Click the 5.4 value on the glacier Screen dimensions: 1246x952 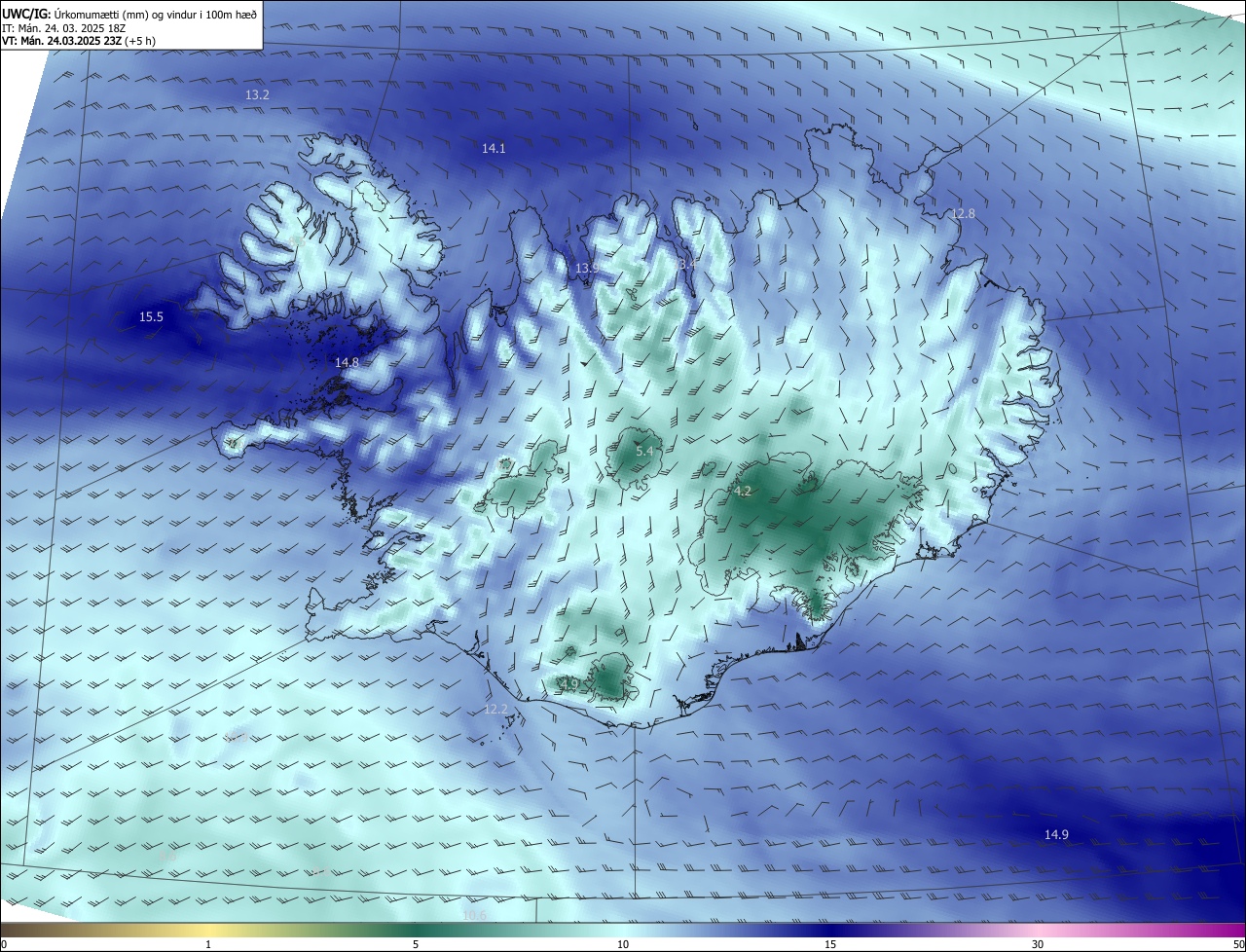coord(644,452)
